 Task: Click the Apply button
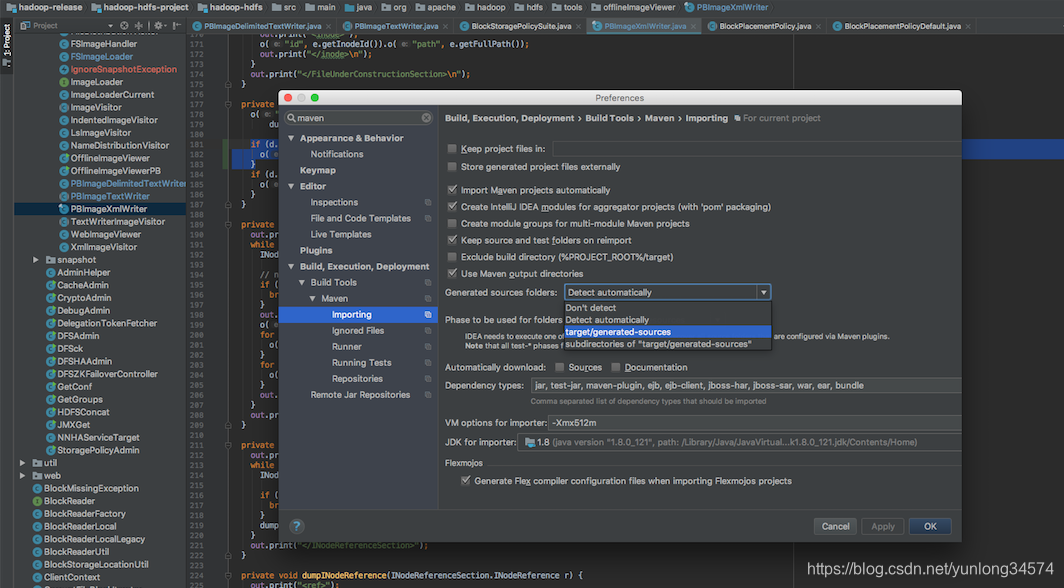pyautogui.click(x=883, y=526)
